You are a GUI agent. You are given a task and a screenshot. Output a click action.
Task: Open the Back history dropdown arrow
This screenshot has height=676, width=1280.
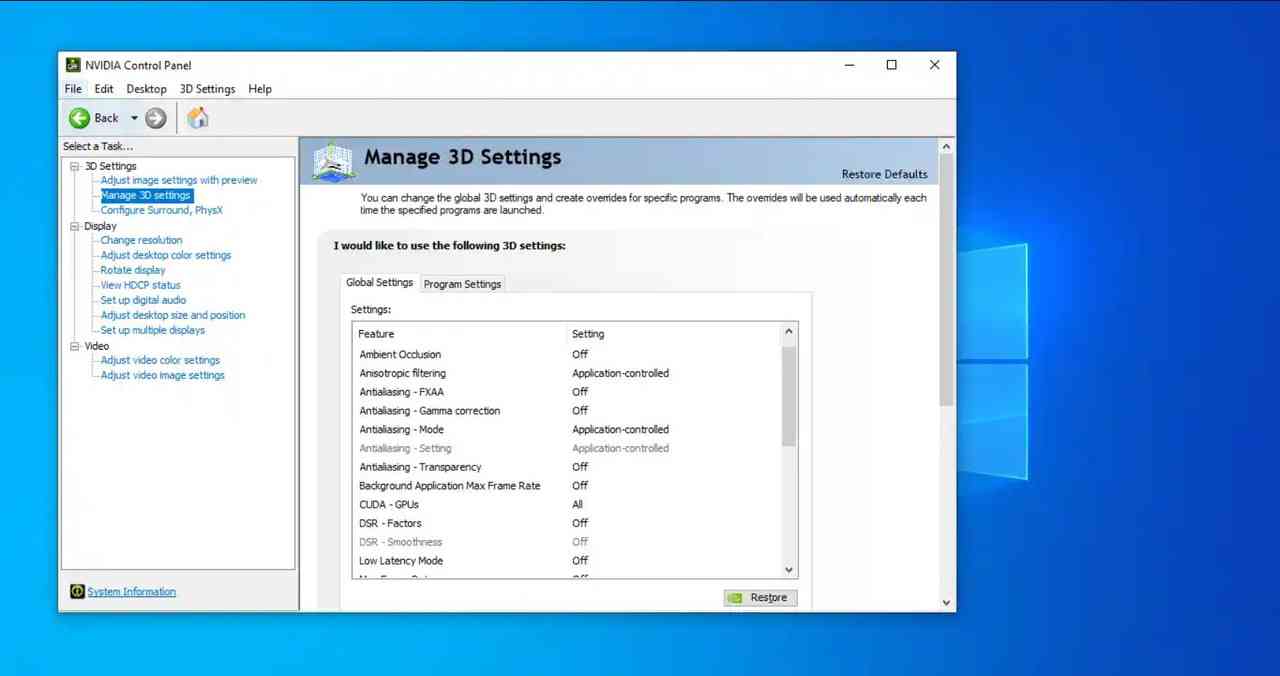point(134,118)
